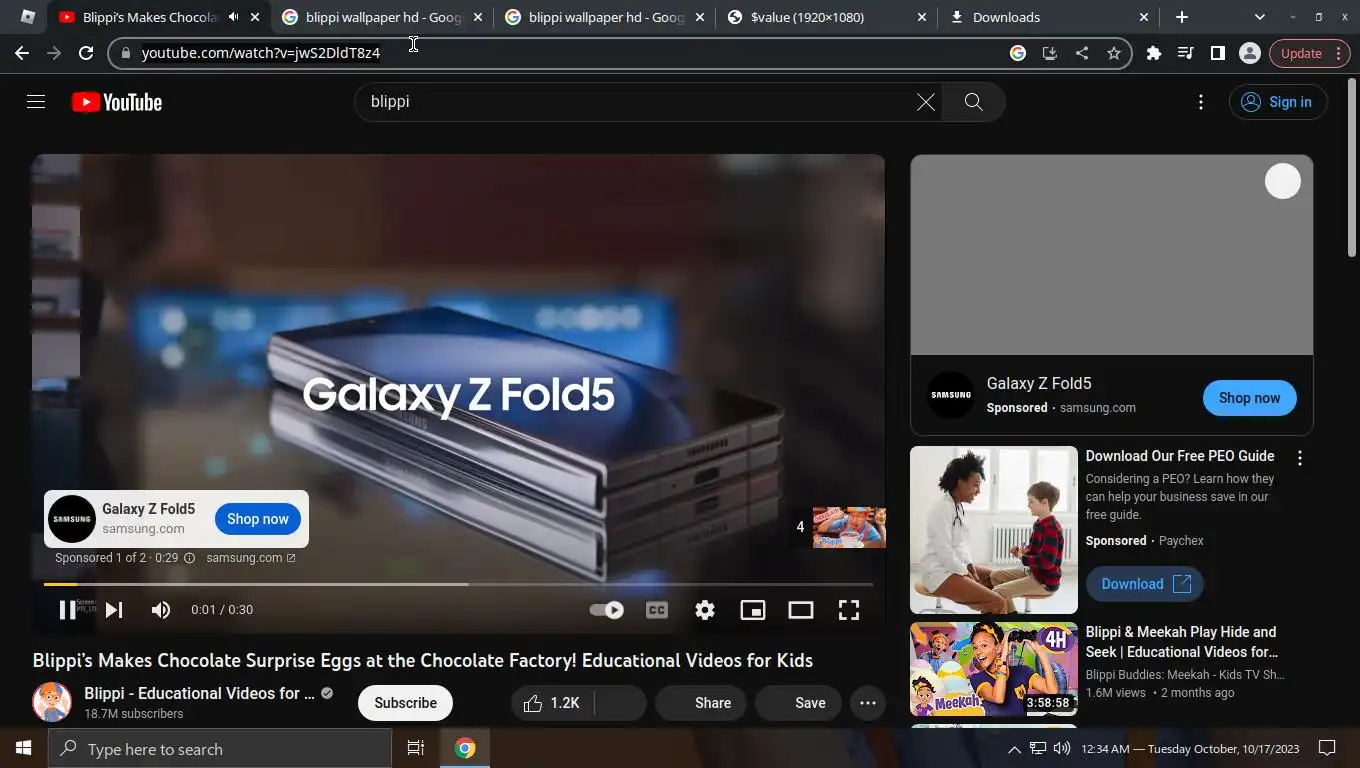
Task: Mute tab audio speaker icon
Action: tap(233, 17)
